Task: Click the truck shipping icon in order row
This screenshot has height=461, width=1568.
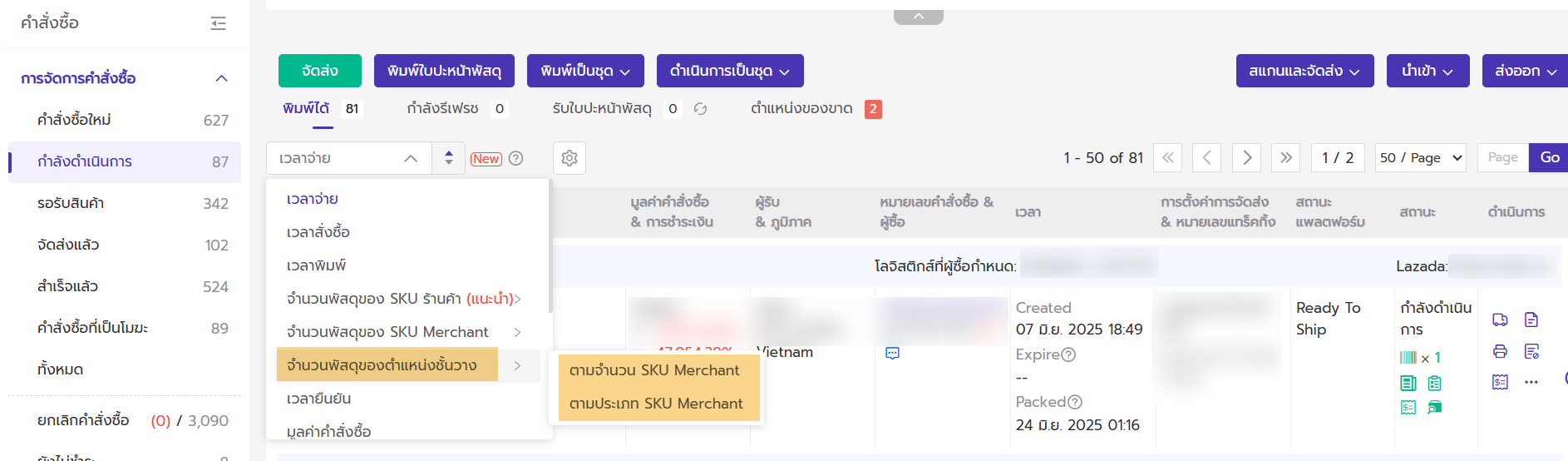Action: [x=1500, y=320]
